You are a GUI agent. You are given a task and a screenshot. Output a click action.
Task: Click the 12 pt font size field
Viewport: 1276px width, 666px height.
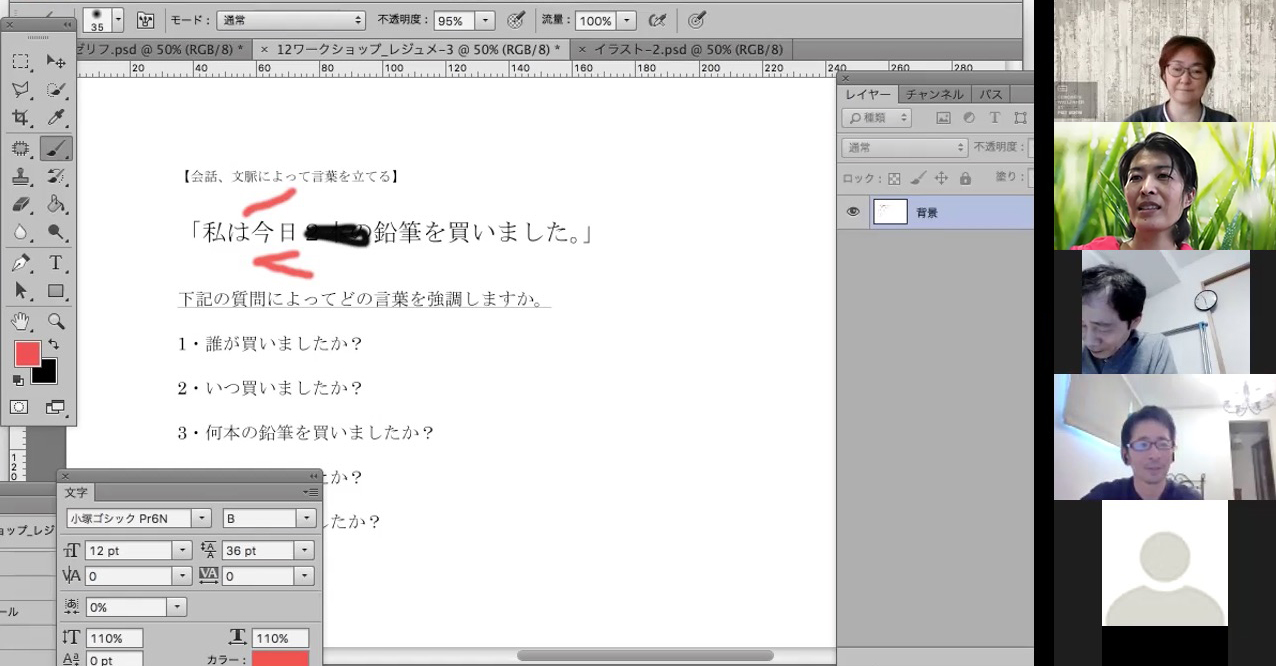[x=128, y=551]
